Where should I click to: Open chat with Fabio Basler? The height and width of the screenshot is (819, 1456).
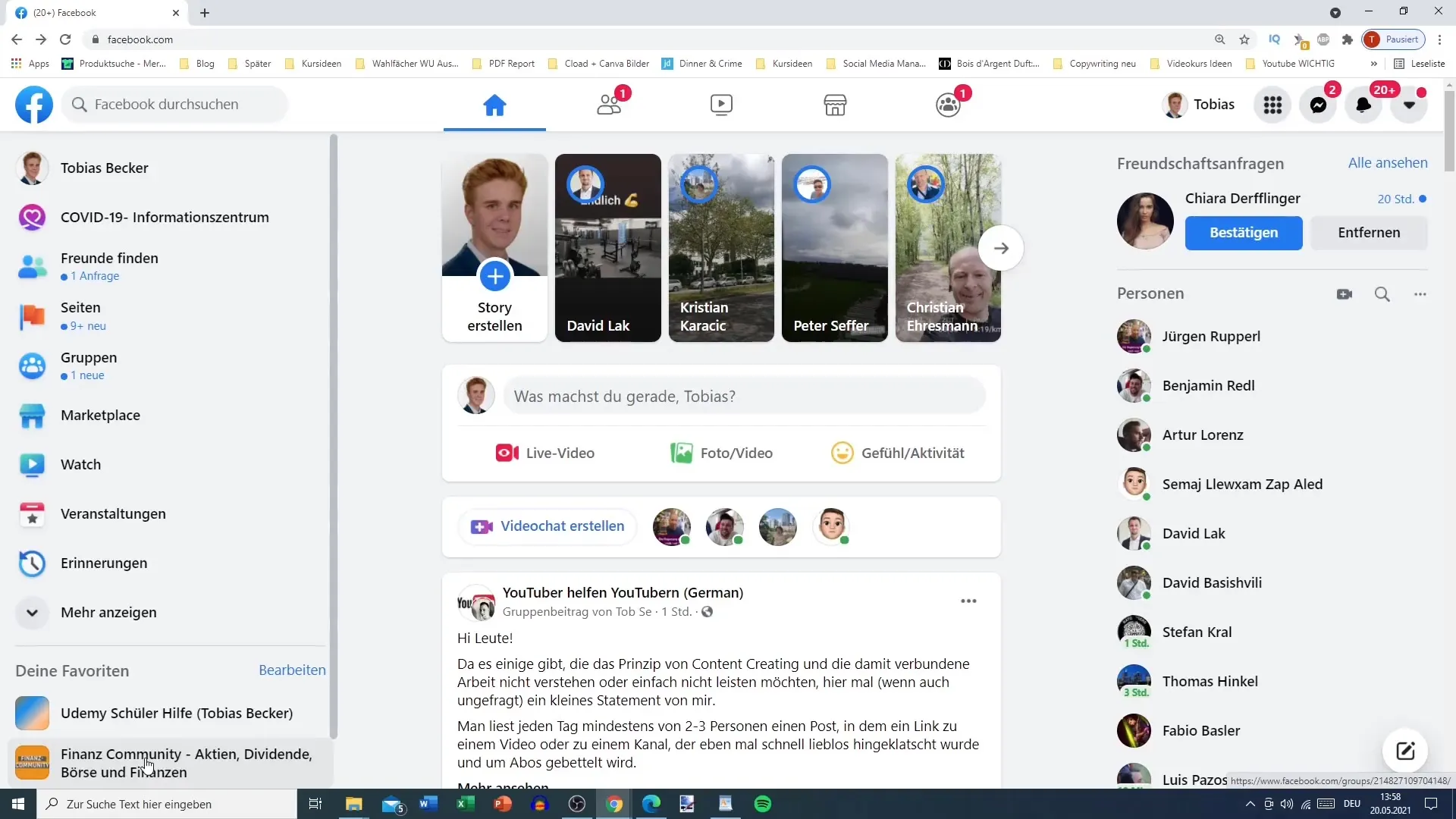click(1272, 731)
